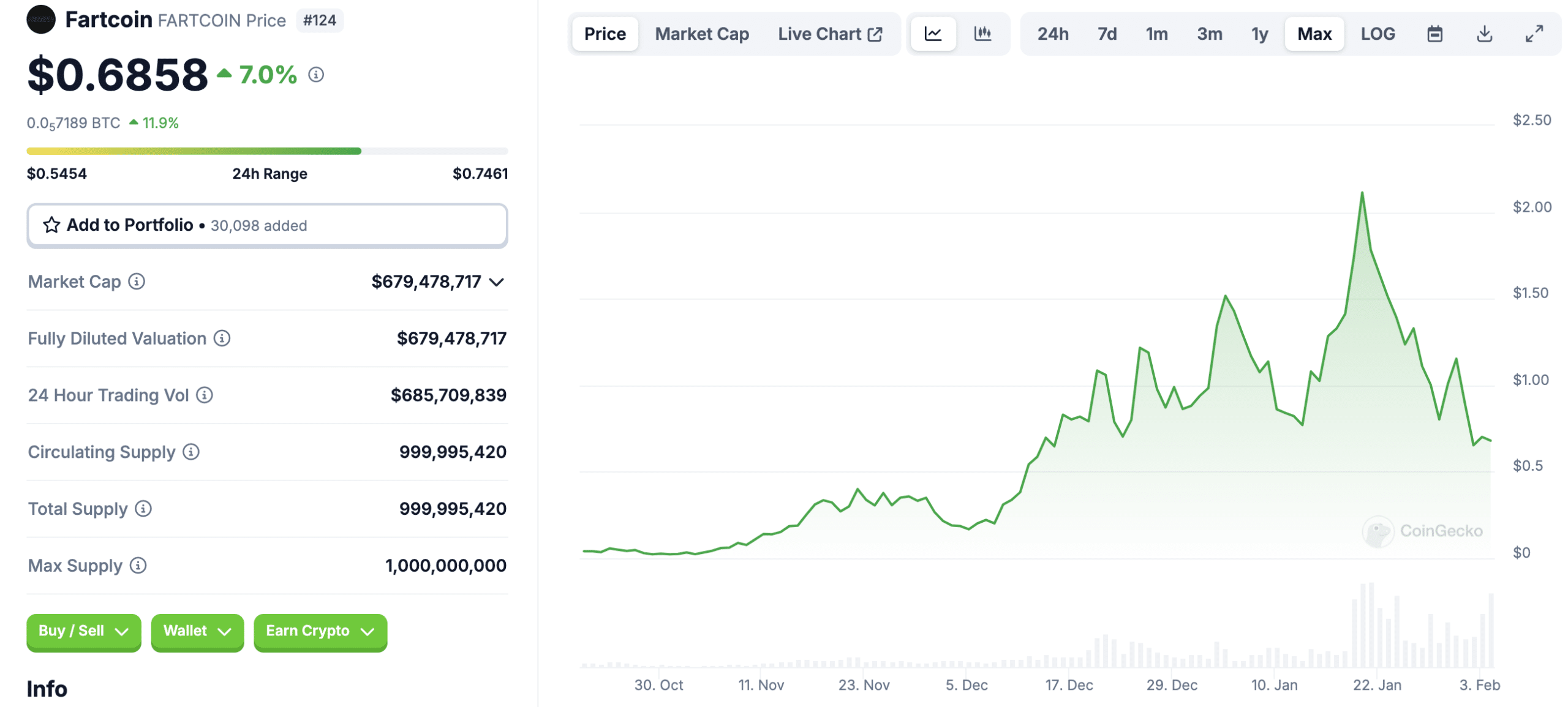1568x707 pixels.
Task: Click the 24h low value $0.5454
Action: tap(57, 173)
